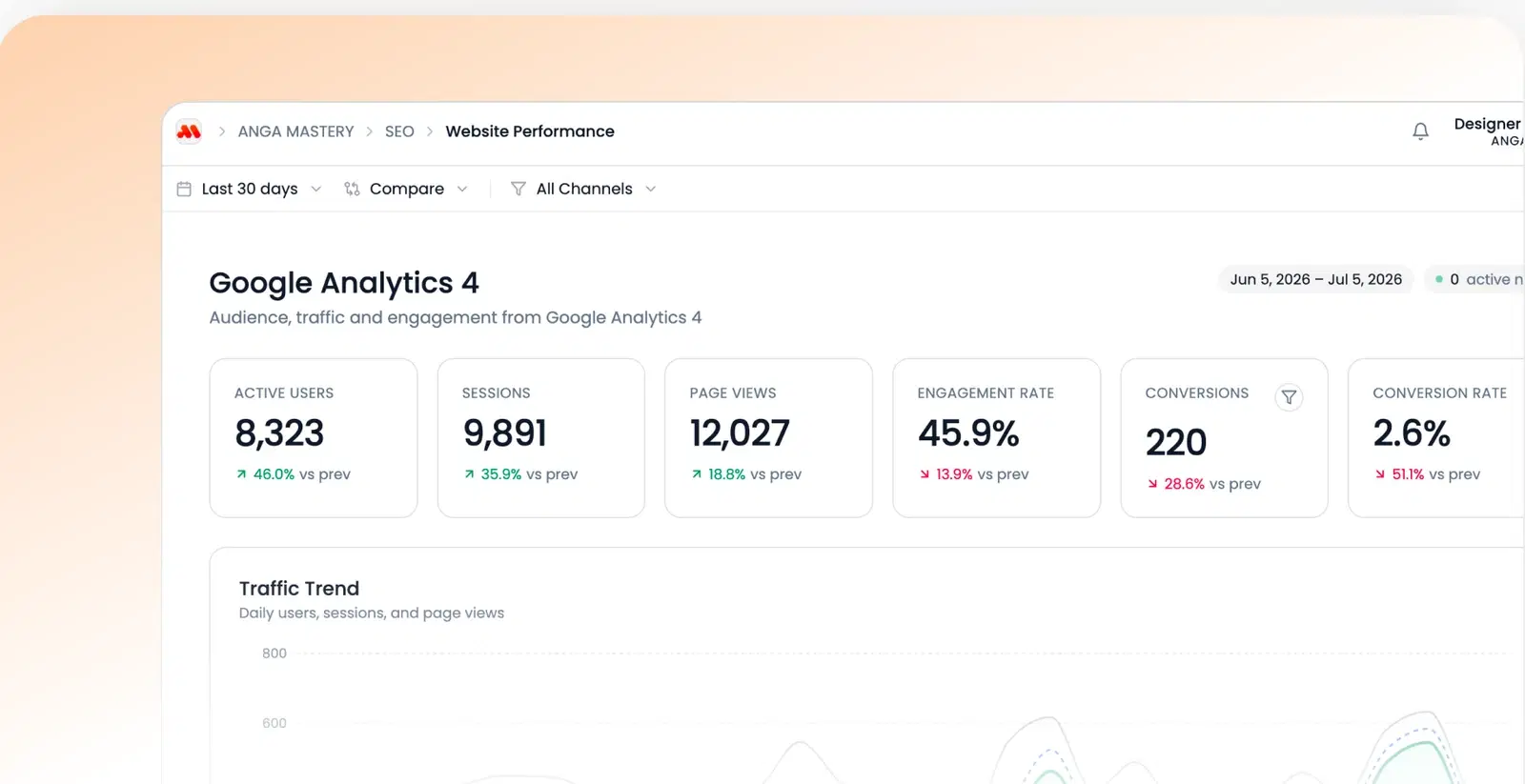
Task: Click the 18.8% vs prev change indicator
Action: point(746,474)
